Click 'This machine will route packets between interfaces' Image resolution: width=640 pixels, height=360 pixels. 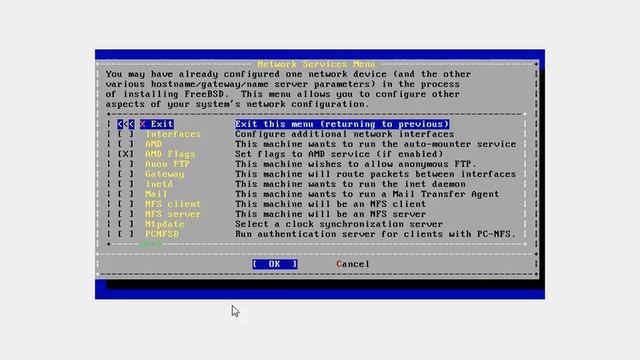[376, 174]
